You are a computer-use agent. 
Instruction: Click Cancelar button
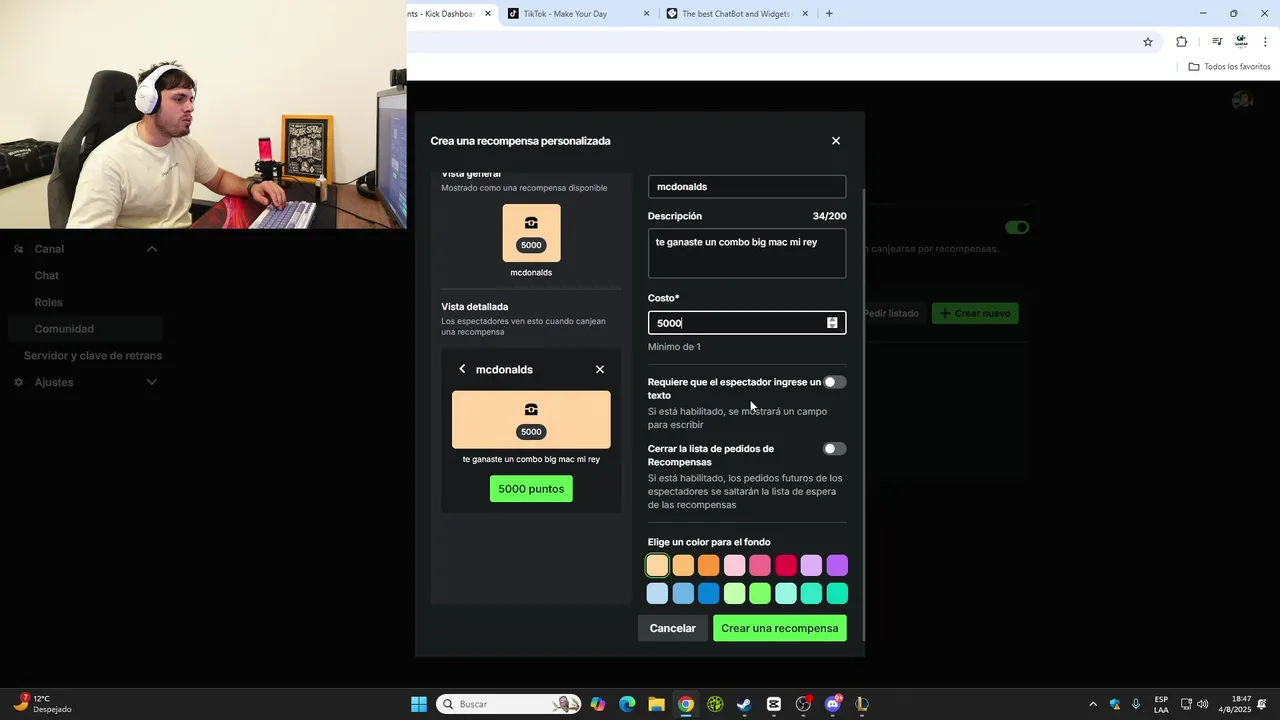(673, 628)
